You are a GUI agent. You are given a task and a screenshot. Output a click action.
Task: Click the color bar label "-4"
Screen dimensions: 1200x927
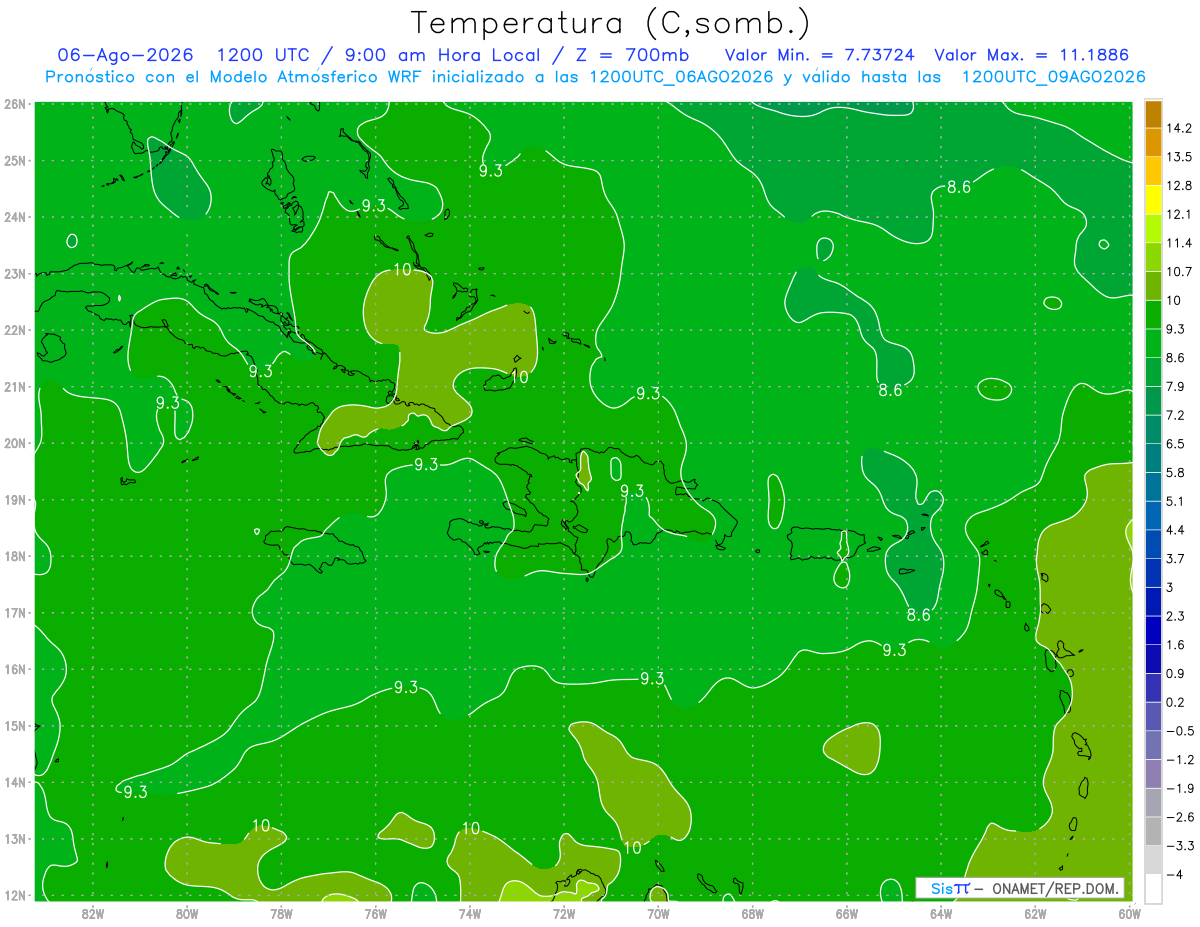(1175, 874)
